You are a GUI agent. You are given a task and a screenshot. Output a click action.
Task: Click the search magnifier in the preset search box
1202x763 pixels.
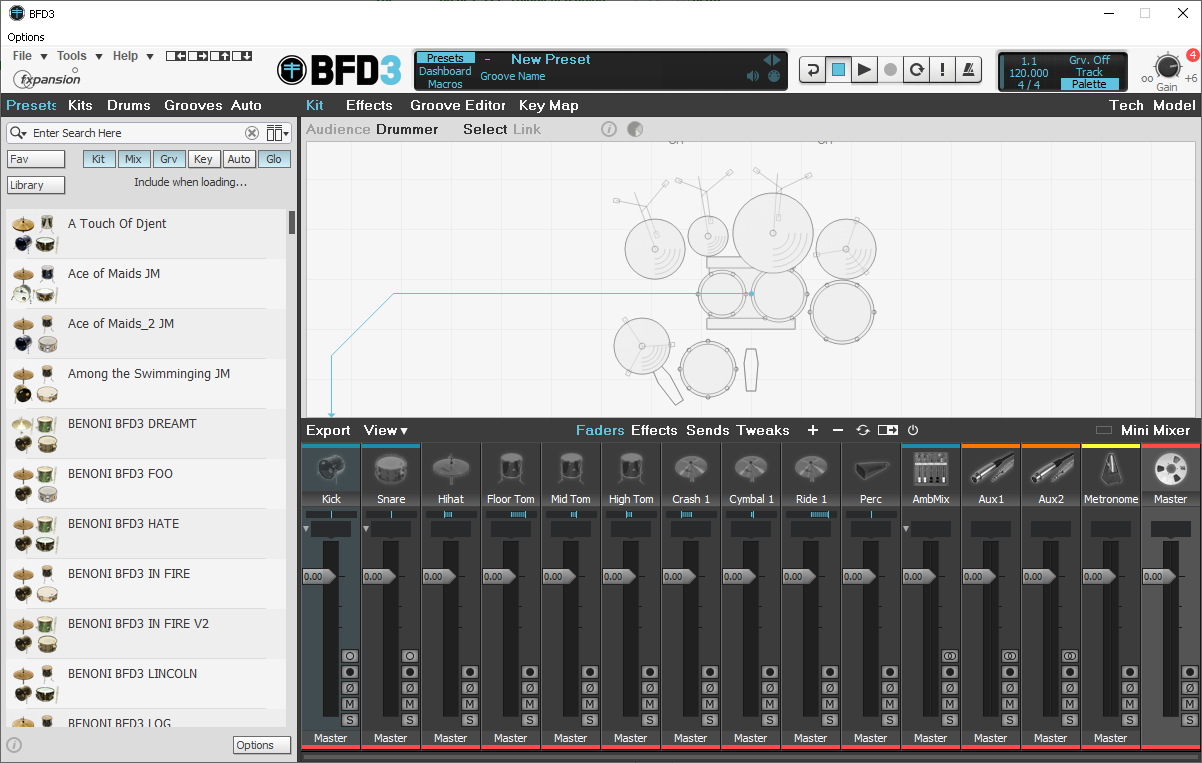pyautogui.click(x=17, y=132)
